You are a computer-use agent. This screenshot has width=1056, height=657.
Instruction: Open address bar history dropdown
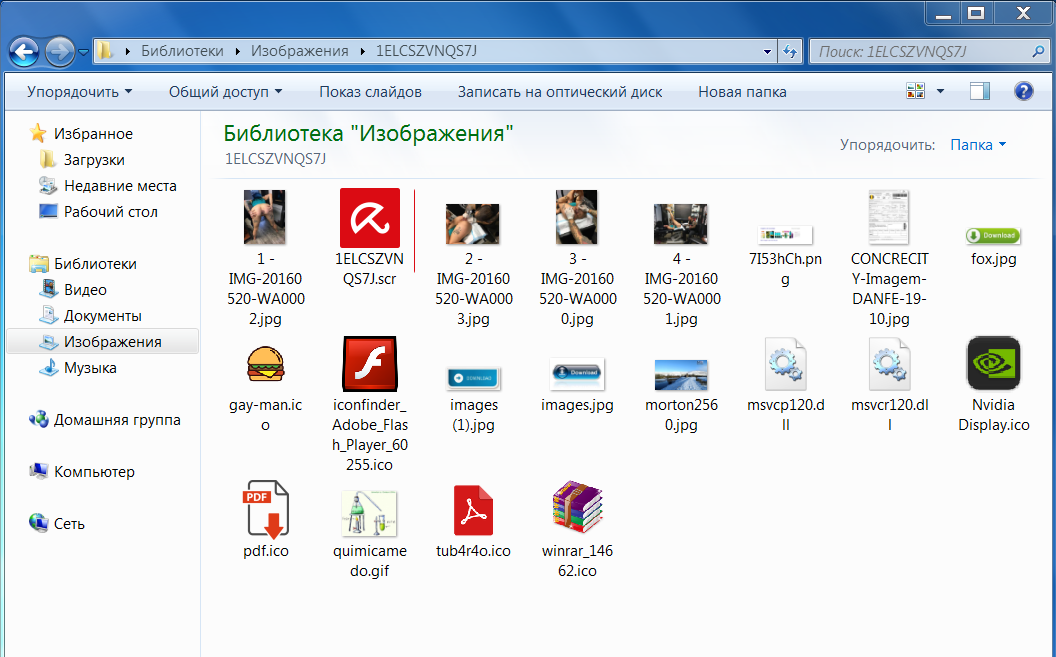[767, 52]
